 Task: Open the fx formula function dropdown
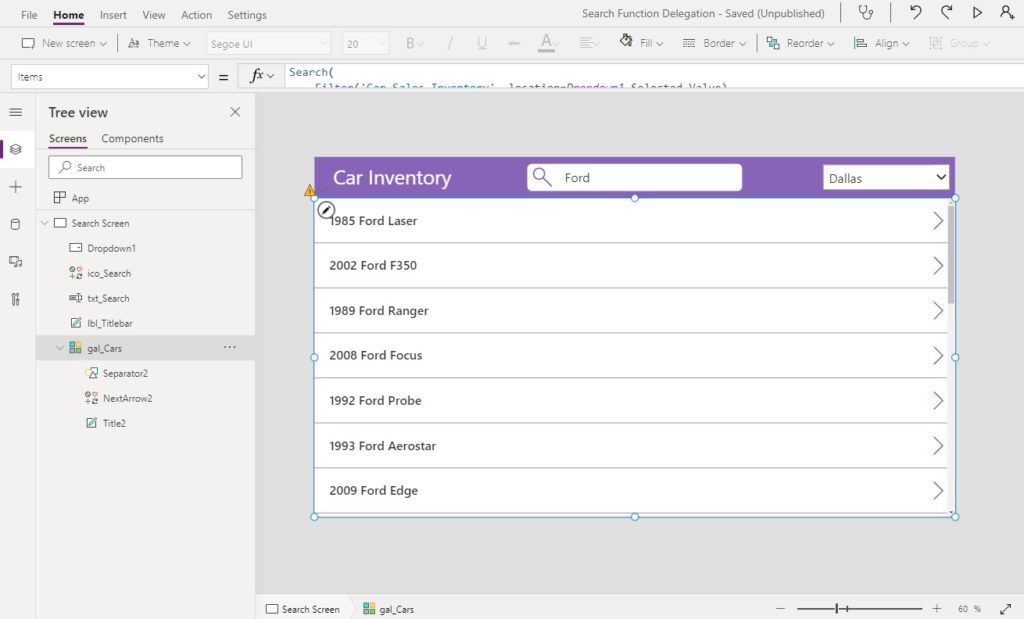(x=262, y=76)
